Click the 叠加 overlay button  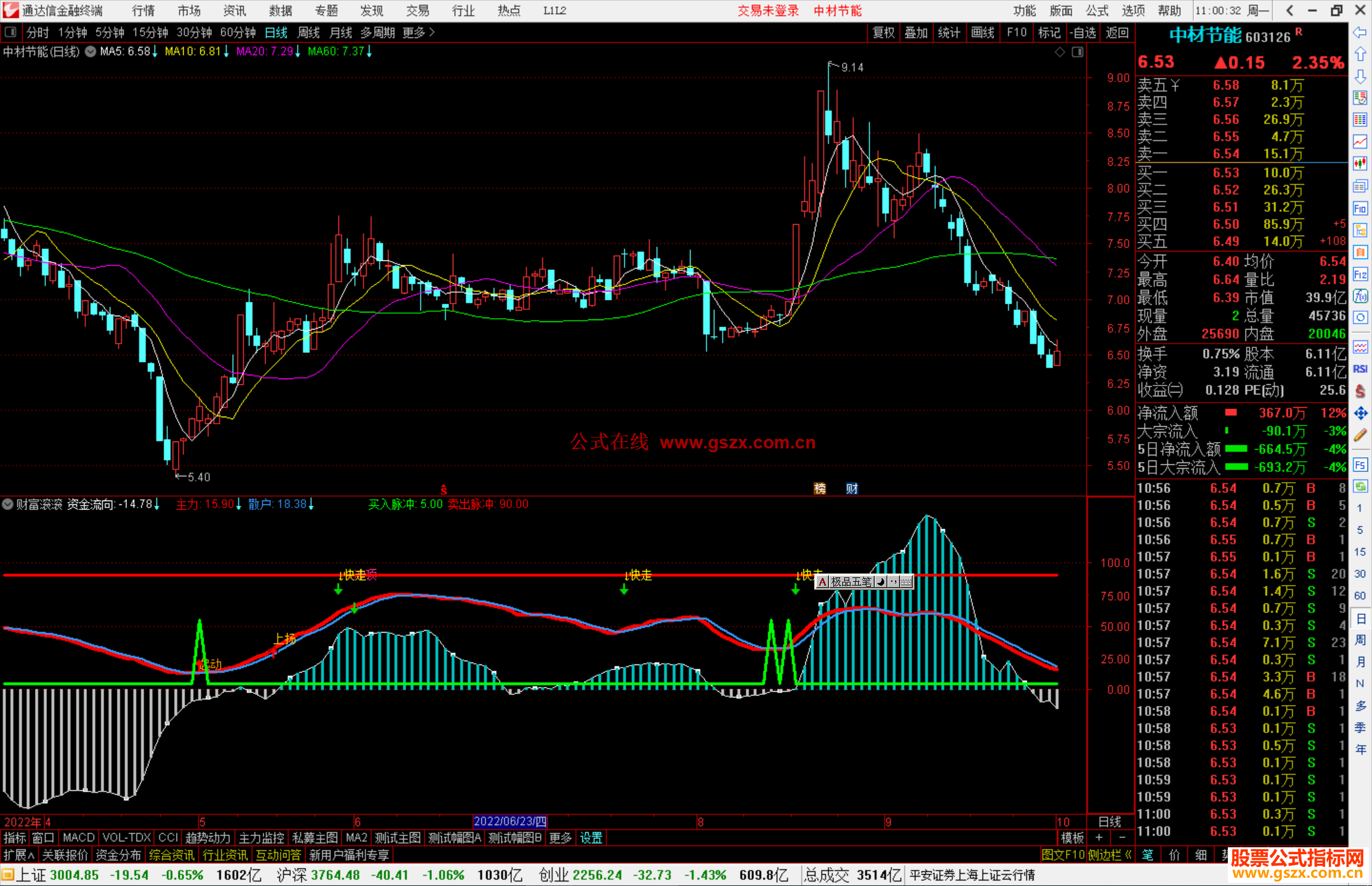(x=916, y=32)
